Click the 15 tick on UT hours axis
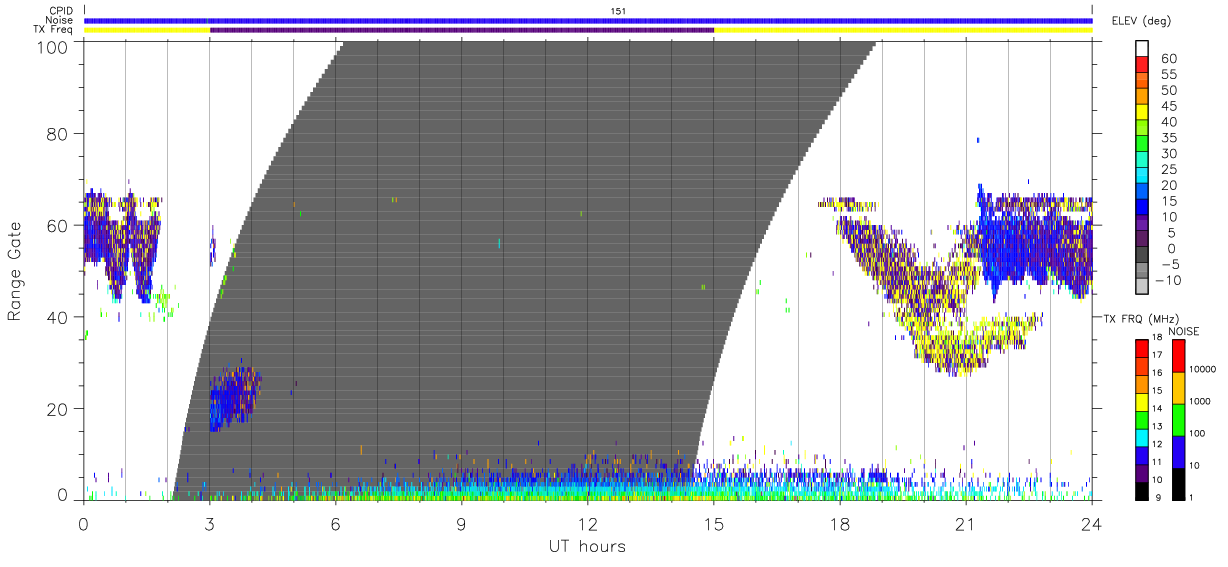This screenshot has height=567, width=1228. (x=714, y=523)
